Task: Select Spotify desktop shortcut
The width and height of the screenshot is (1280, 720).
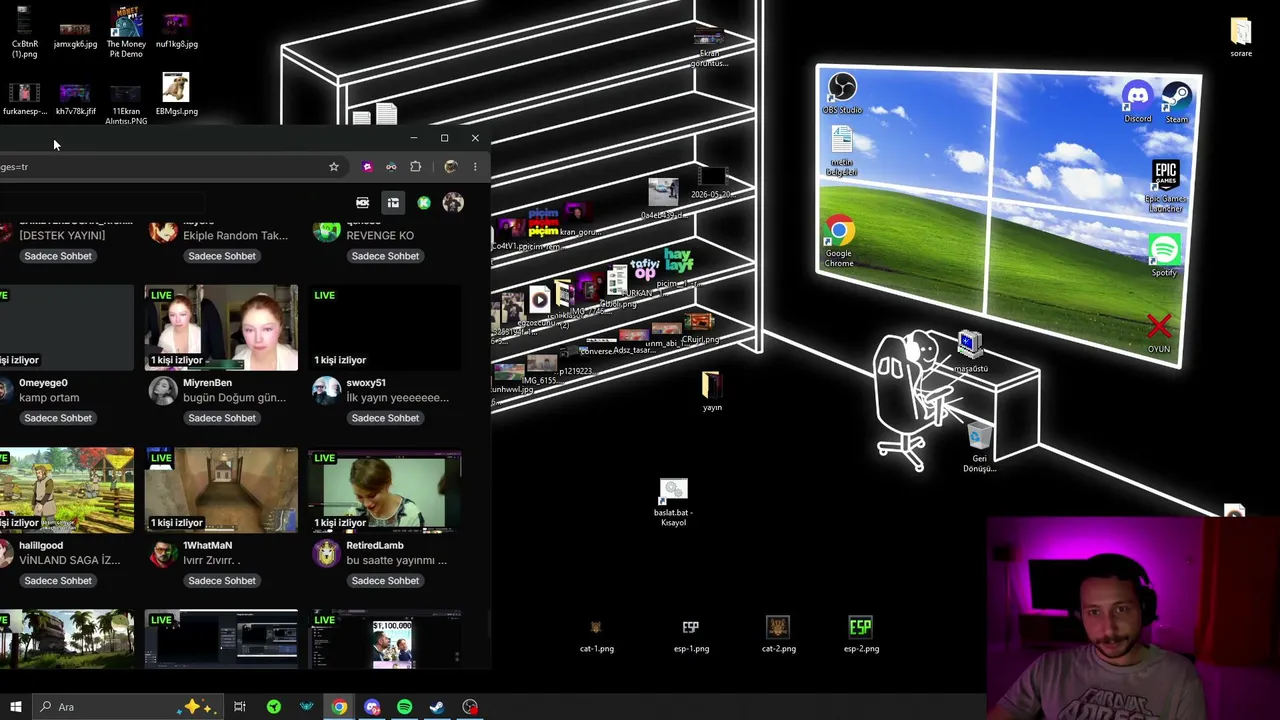Action: coord(1164,256)
